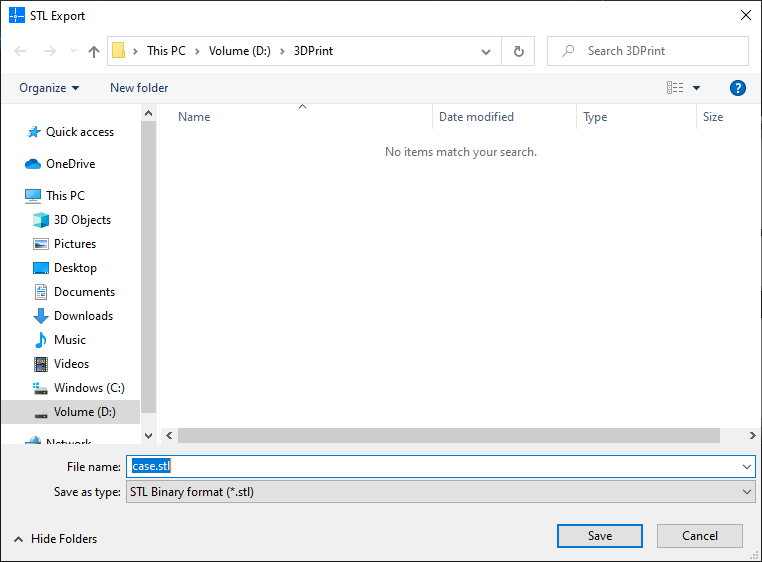762x562 pixels.
Task: Open the blue Help question mark icon
Action: pos(738,88)
